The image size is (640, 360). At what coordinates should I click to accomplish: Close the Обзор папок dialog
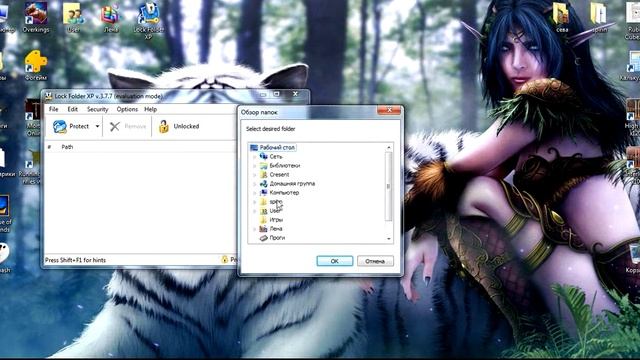pyautogui.click(x=389, y=110)
